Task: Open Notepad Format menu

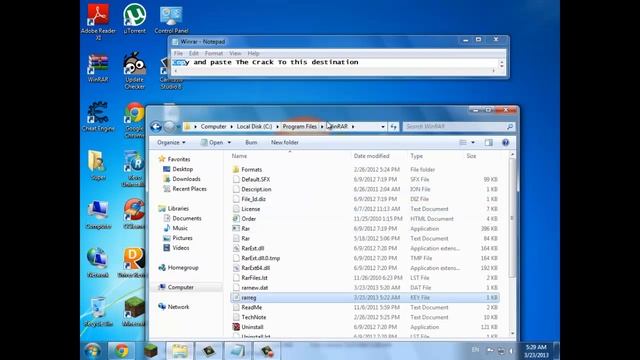Action: point(214,53)
